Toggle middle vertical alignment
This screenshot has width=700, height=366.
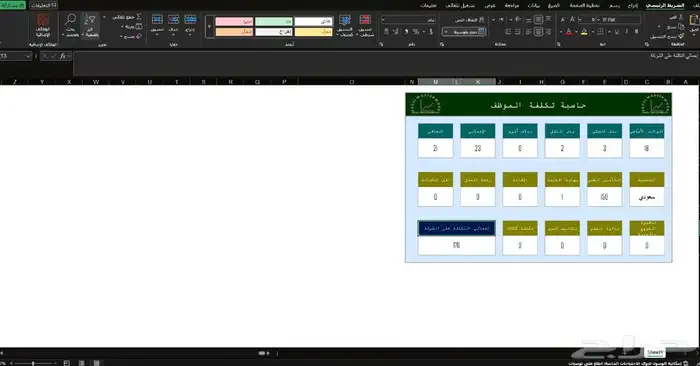click(539, 20)
